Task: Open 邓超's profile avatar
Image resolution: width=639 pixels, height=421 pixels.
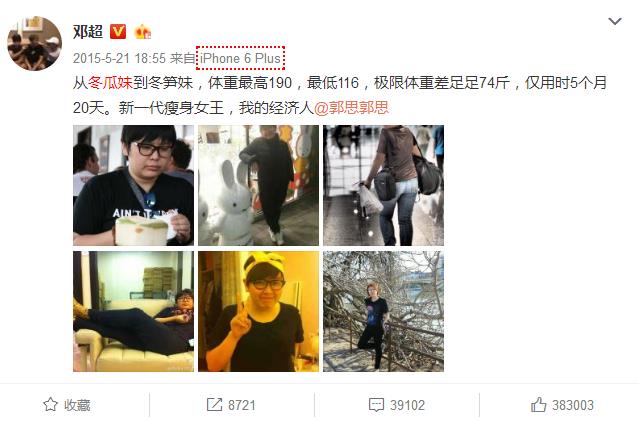Action: tap(35, 43)
